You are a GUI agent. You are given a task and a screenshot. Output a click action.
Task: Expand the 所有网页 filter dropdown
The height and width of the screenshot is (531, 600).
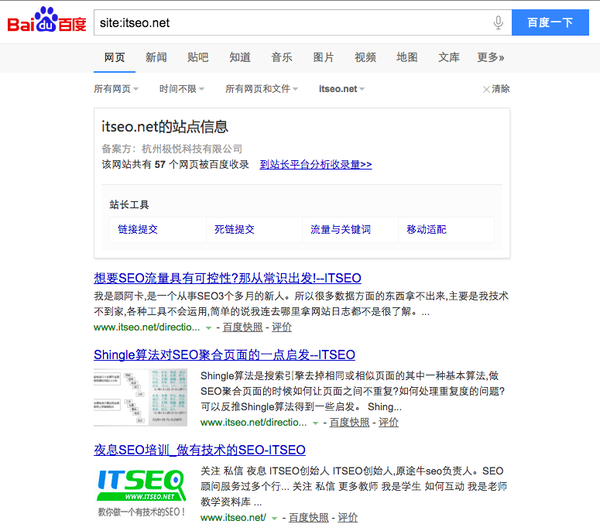click(116, 89)
